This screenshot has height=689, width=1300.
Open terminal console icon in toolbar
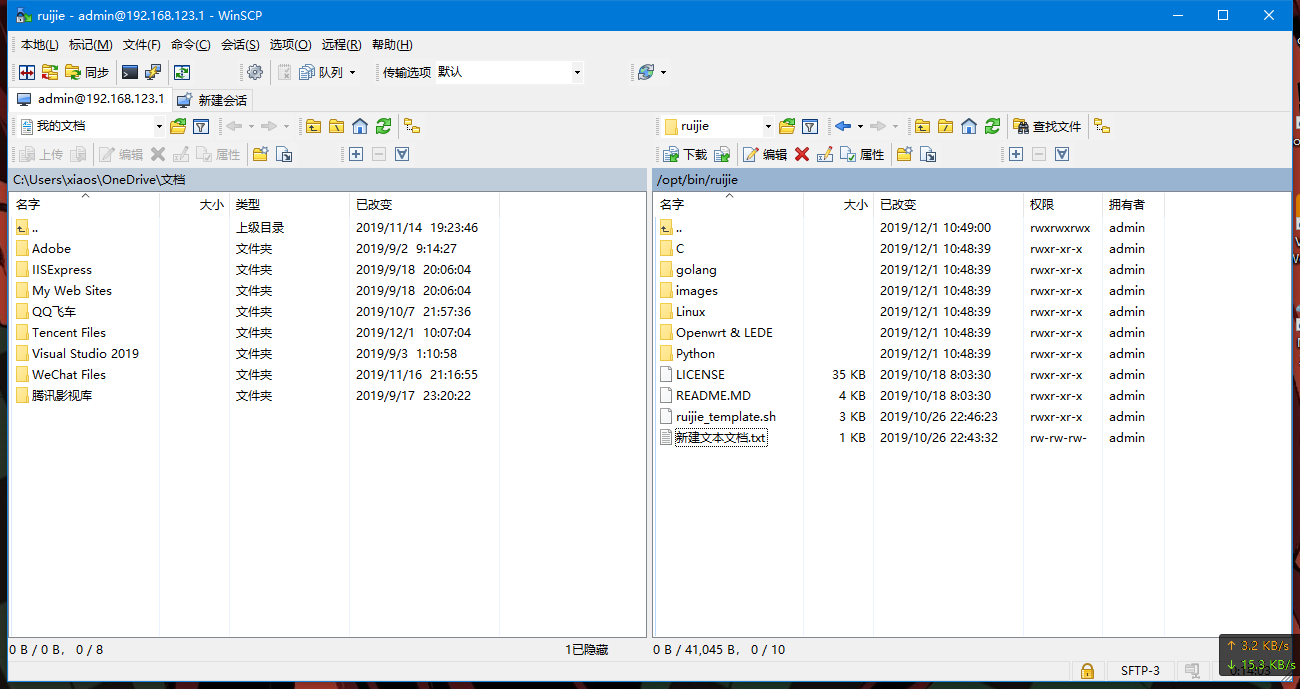129,72
